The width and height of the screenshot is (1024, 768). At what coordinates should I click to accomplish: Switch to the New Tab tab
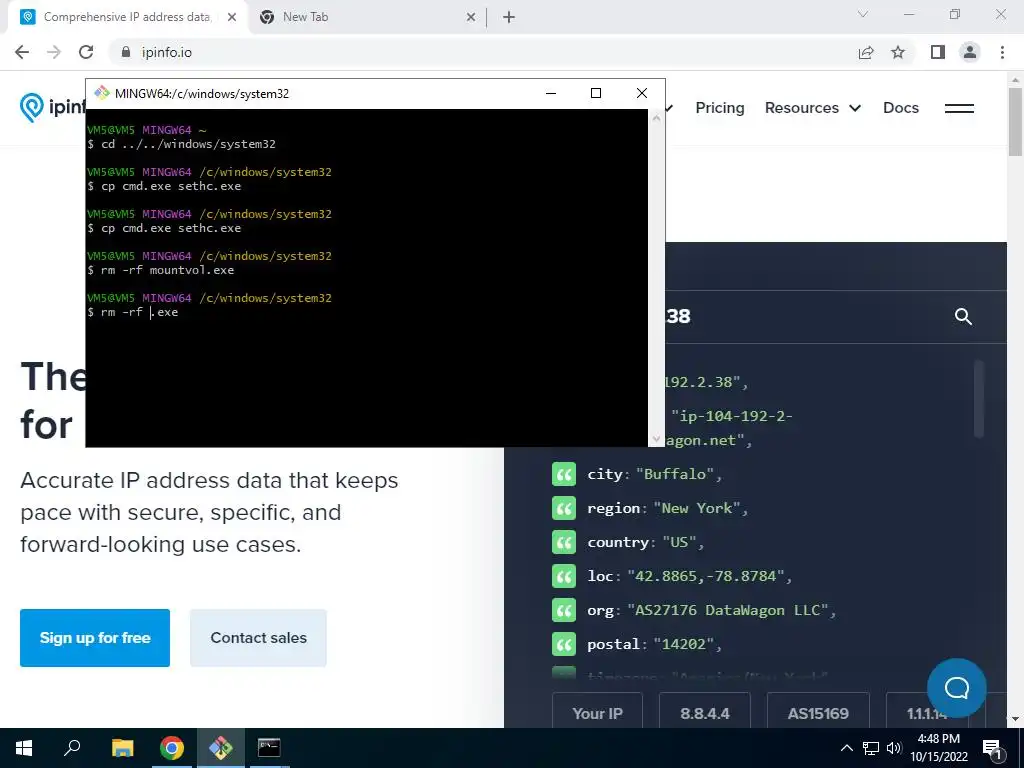368,17
